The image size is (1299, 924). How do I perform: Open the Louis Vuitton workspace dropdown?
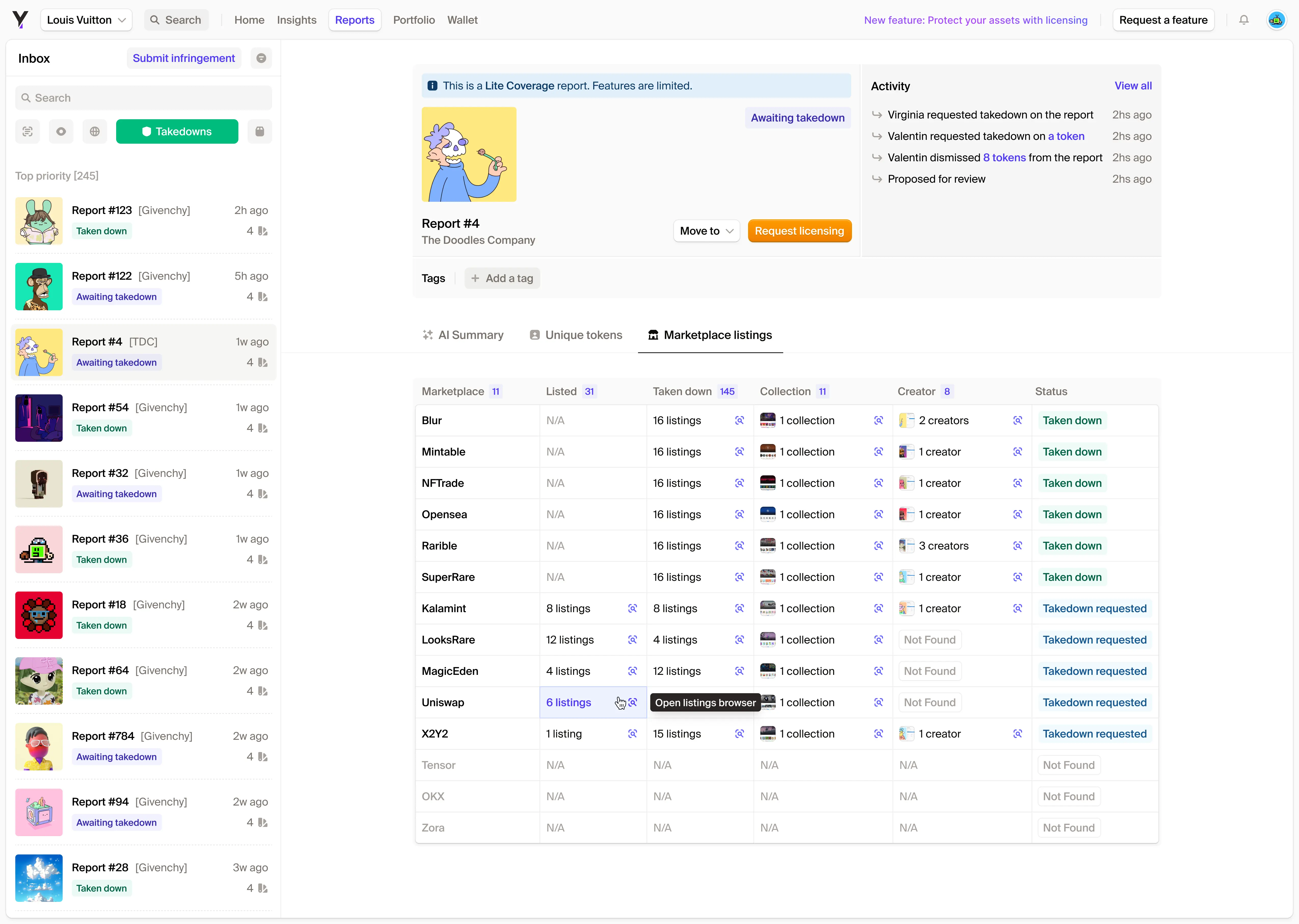coord(86,20)
